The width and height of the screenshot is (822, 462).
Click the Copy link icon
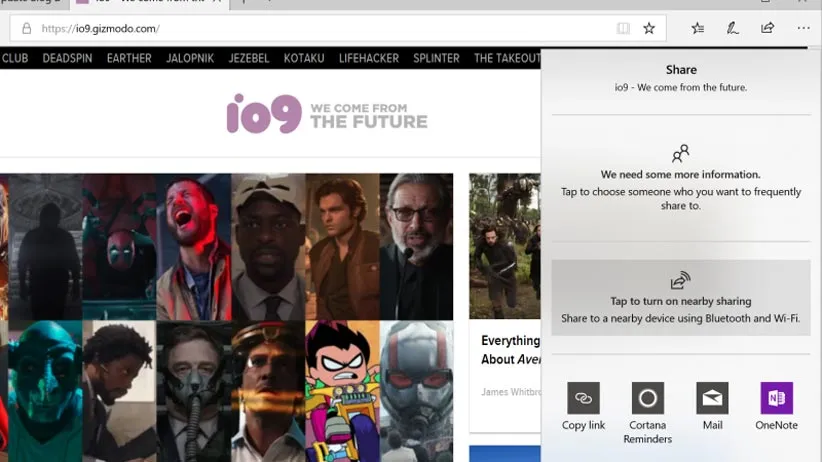583,398
